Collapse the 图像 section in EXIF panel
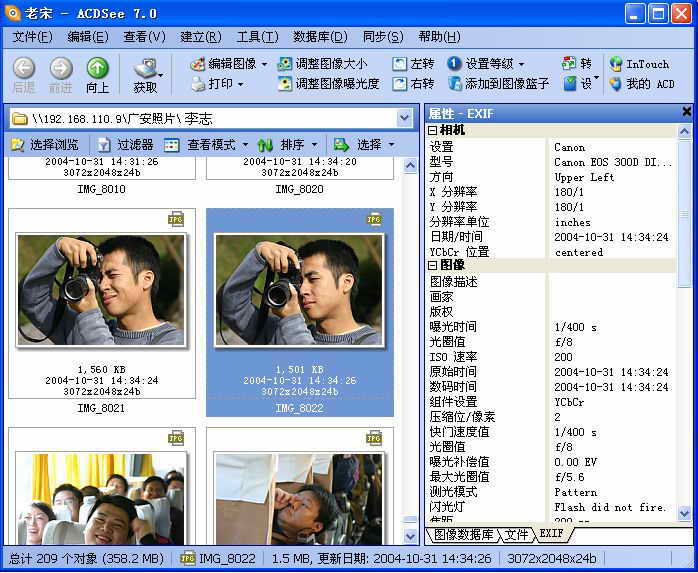698x573 pixels. click(433, 265)
